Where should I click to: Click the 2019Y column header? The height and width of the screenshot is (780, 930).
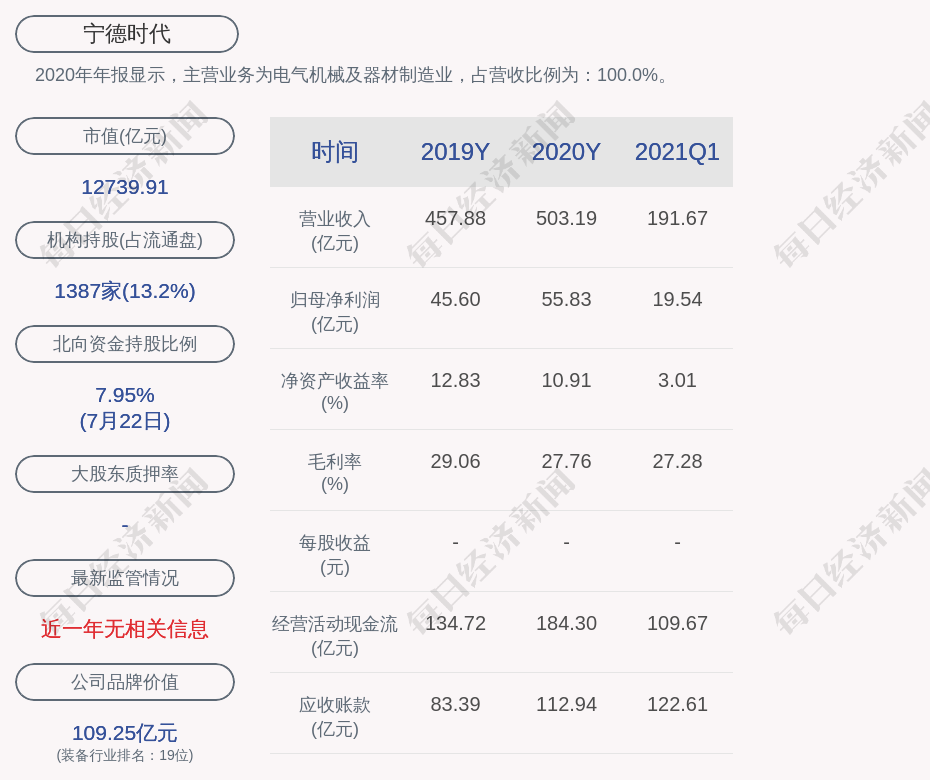456,152
